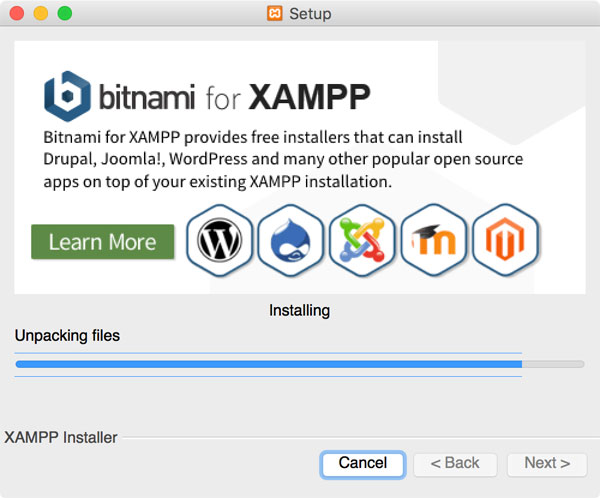The height and width of the screenshot is (498, 600).
Task: Cancel the installation
Action: point(363,464)
